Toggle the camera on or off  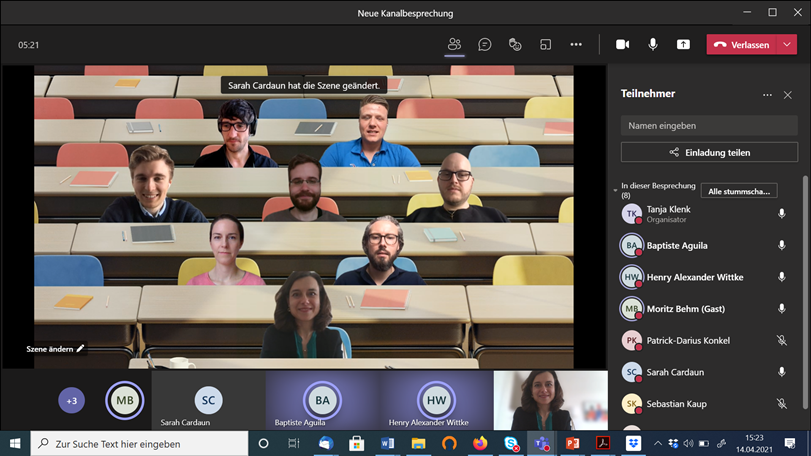click(x=622, y=44)
